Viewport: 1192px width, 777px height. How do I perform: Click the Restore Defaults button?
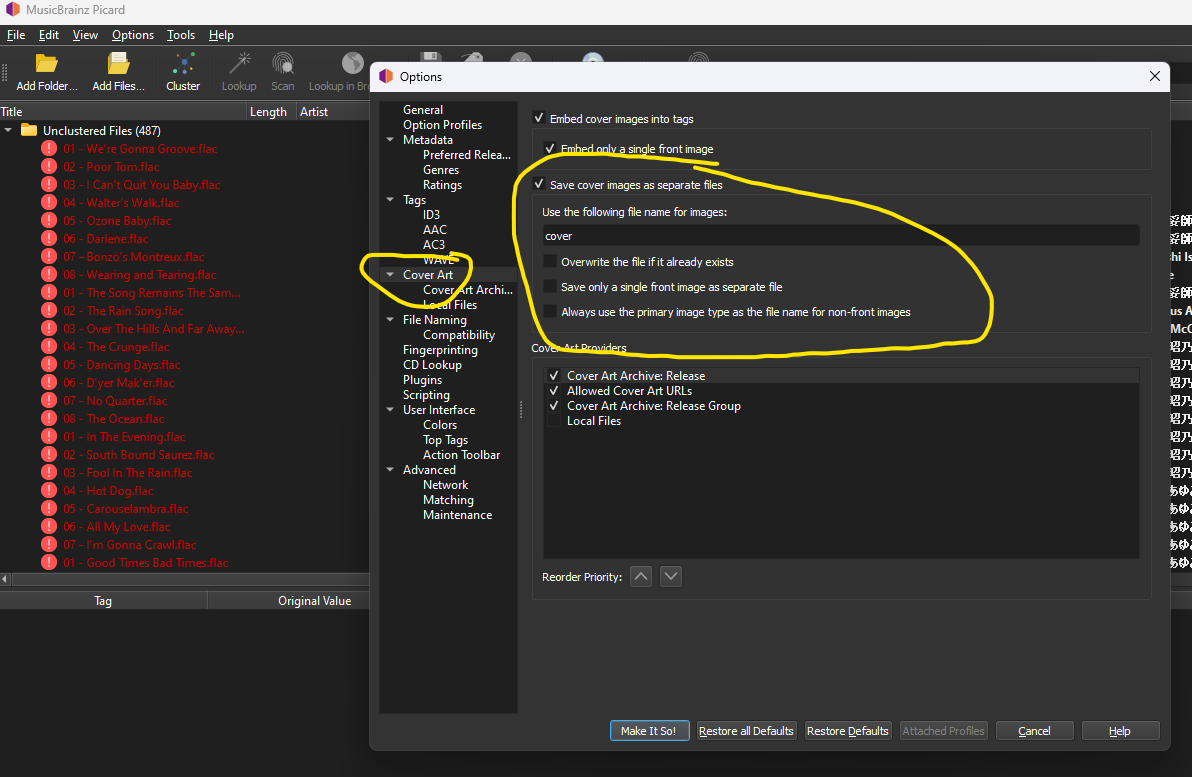[x=847, y=731]
